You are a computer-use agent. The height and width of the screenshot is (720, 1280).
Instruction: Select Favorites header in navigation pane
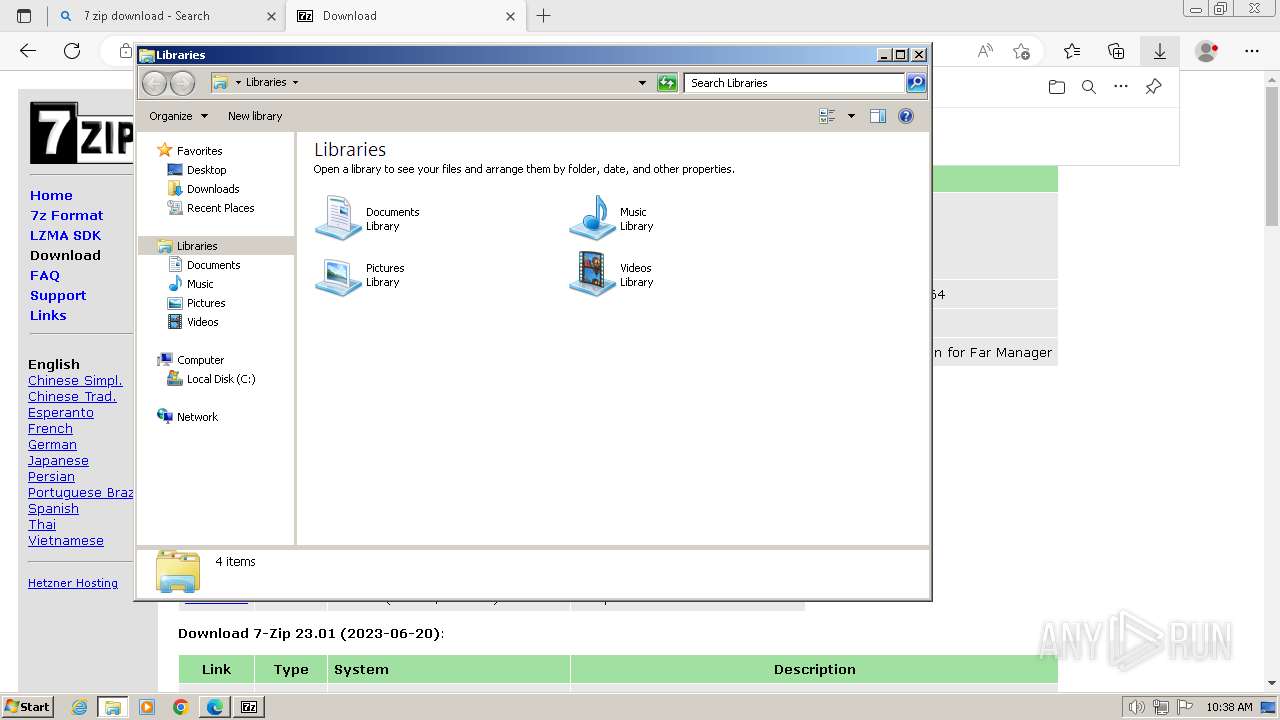199,151
